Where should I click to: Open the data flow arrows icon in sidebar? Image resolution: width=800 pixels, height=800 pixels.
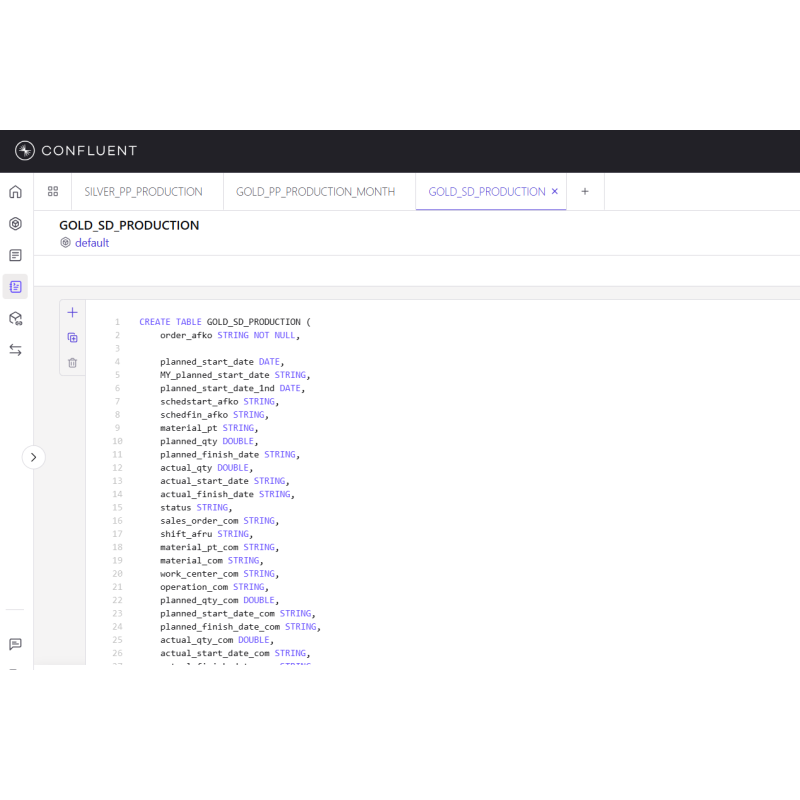pos(15,350)
